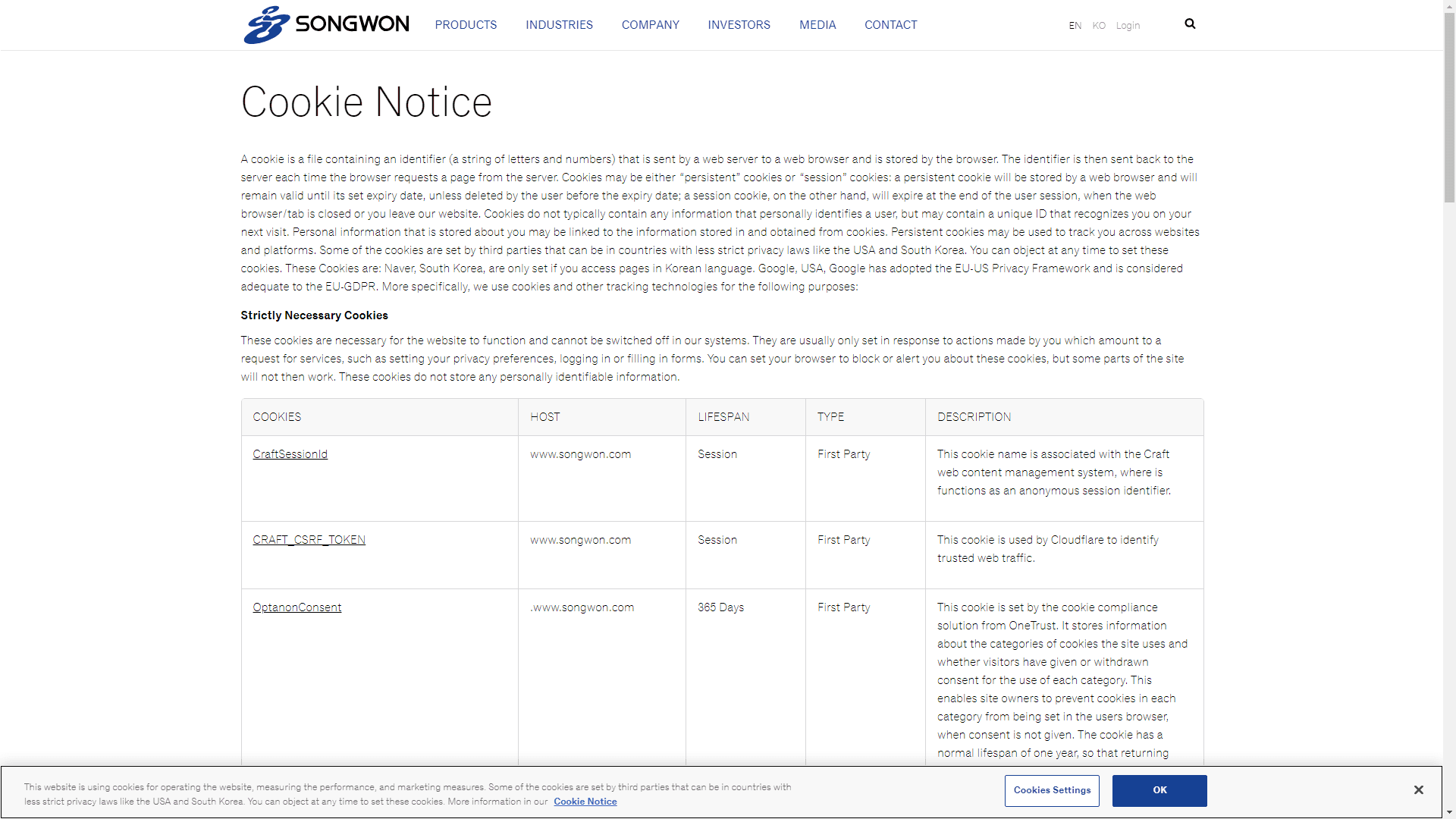1456x819 pixels.
Task: Open OptanonConsent cookie link
Action: point(297,607)
